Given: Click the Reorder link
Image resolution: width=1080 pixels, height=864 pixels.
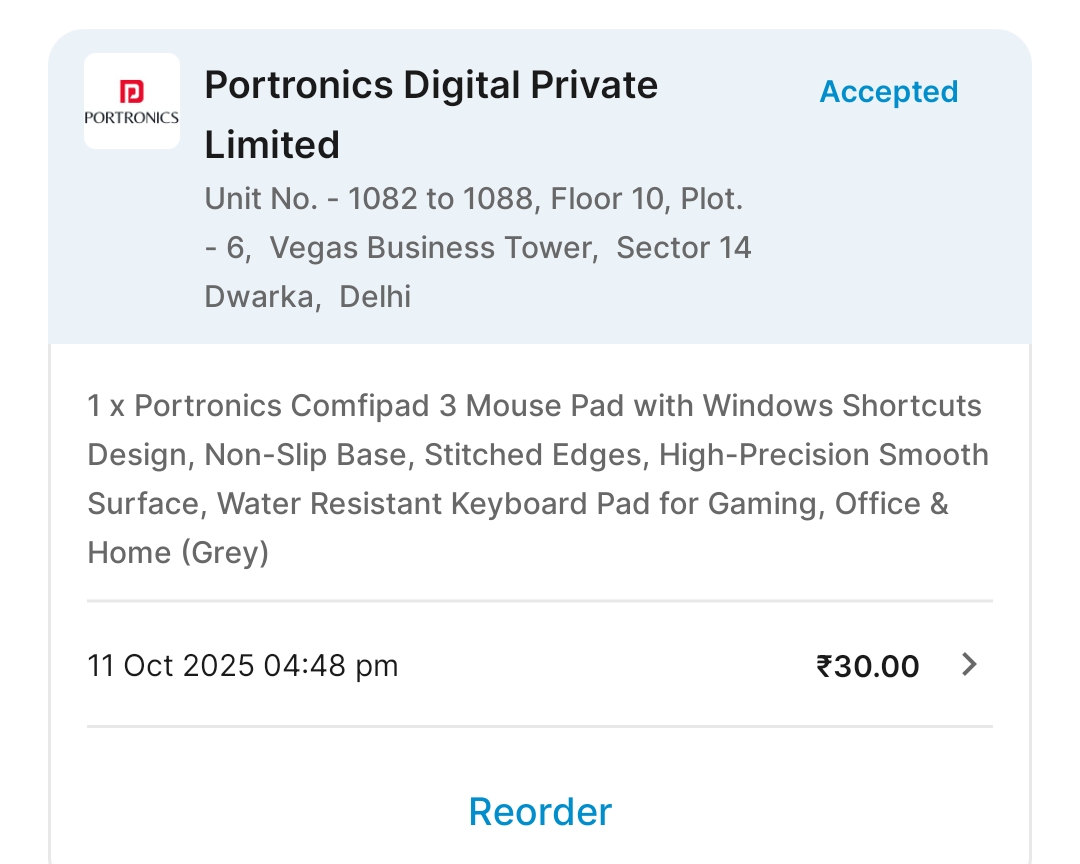Looking at the screenshot, I should coord(540,811).
